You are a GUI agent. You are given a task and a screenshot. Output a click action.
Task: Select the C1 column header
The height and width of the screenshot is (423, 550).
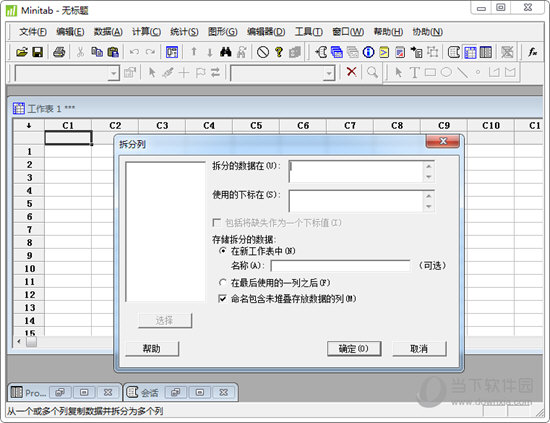[x=68, y=126]
